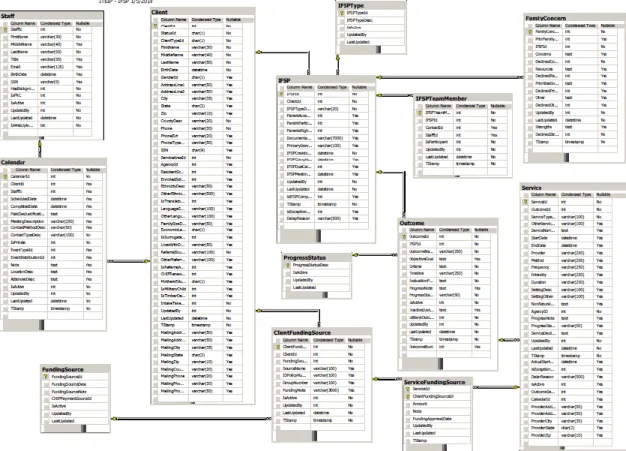Select the IsParticipant row in IFSPTeamMember
The image size is (626, 451).
pos(462,142)
